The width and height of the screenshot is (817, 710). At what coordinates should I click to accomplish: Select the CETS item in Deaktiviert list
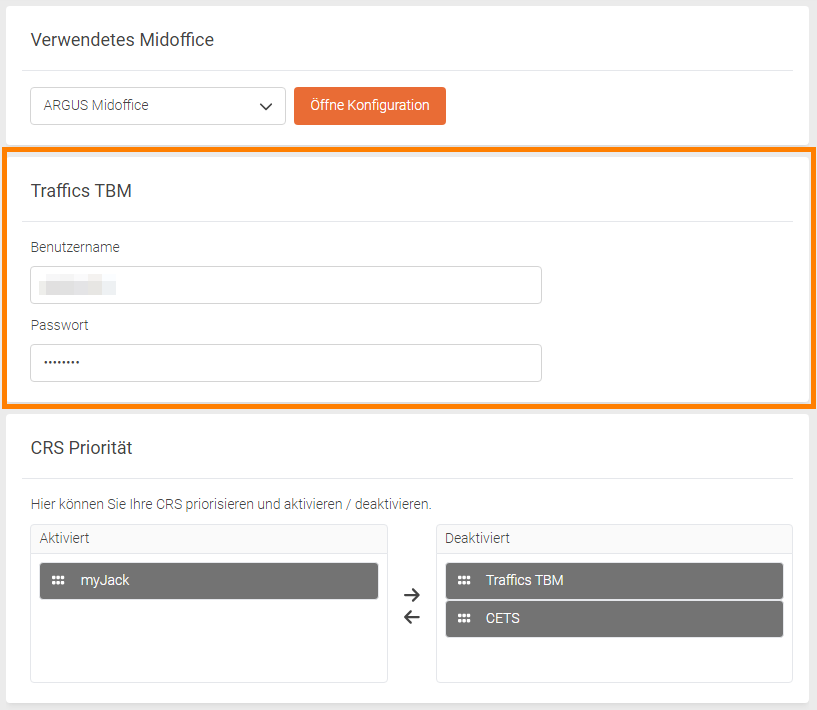614,619
